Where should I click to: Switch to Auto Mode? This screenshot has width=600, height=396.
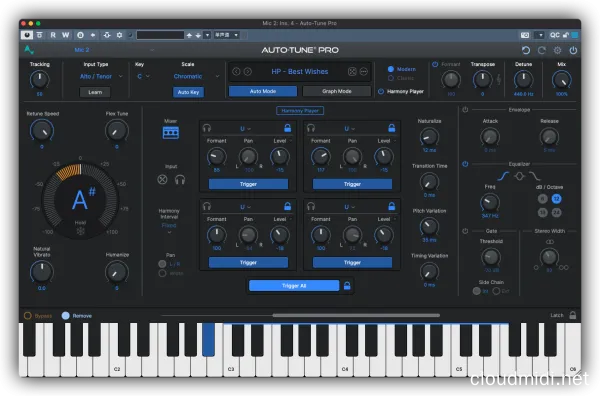[x=263, y=91]
